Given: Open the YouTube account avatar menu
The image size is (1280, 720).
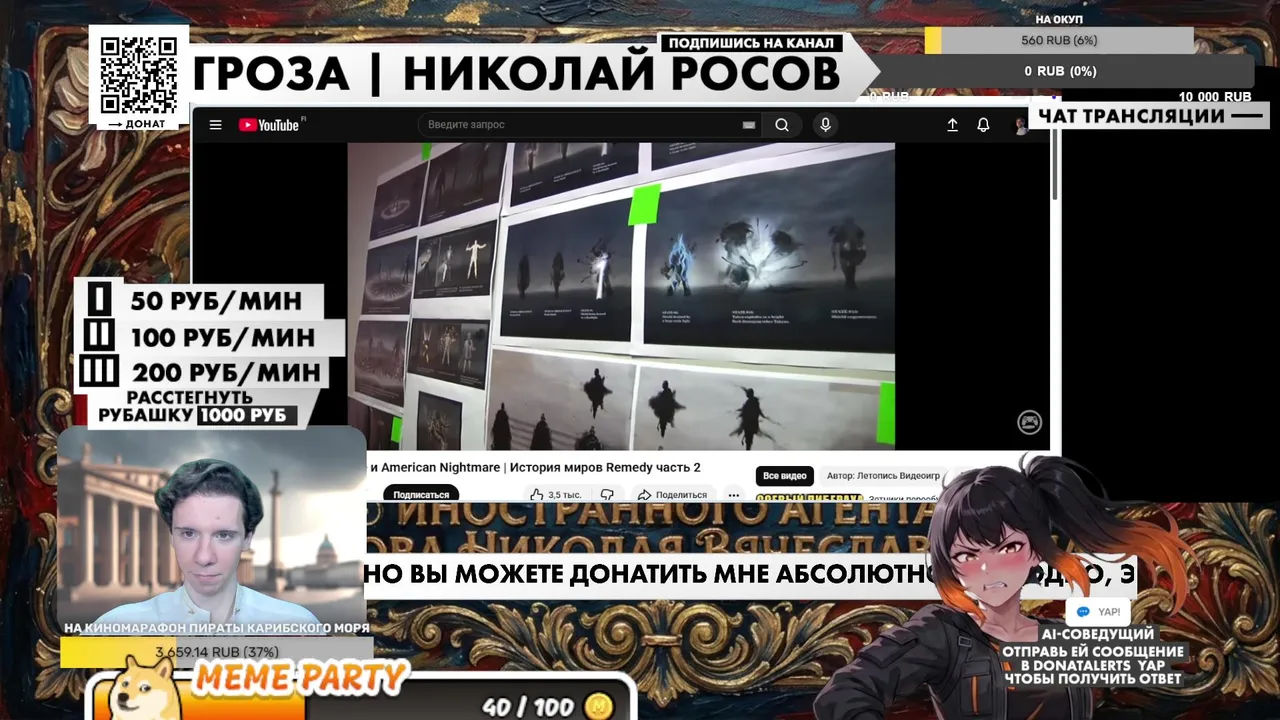Looking at the screenshot, I should tap(1021, 125).
